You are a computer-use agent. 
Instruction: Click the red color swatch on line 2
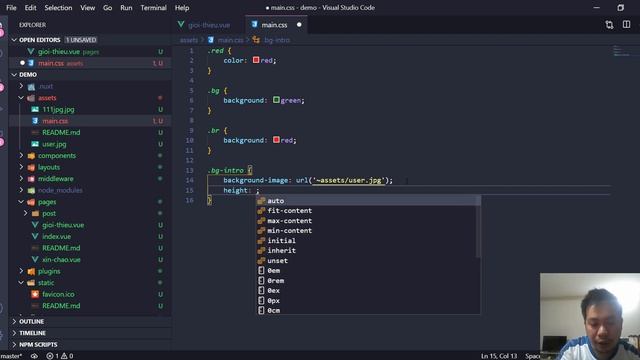256,60
